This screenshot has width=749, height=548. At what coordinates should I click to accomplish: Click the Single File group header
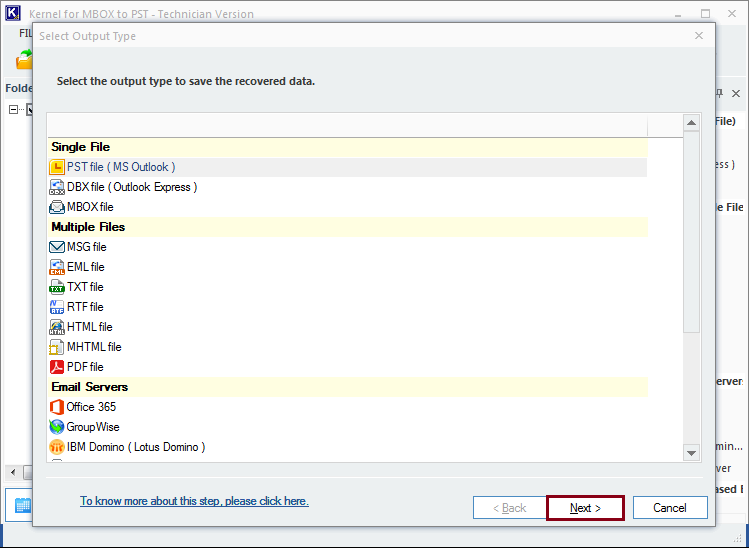pos(348,147)
